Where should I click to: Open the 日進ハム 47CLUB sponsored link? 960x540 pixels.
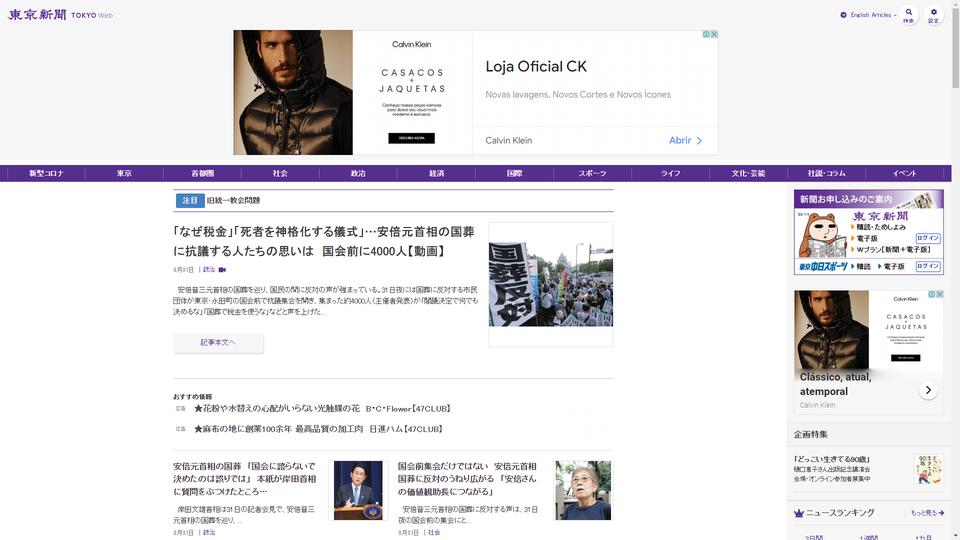pyautogui.click(x=318, y=429)
